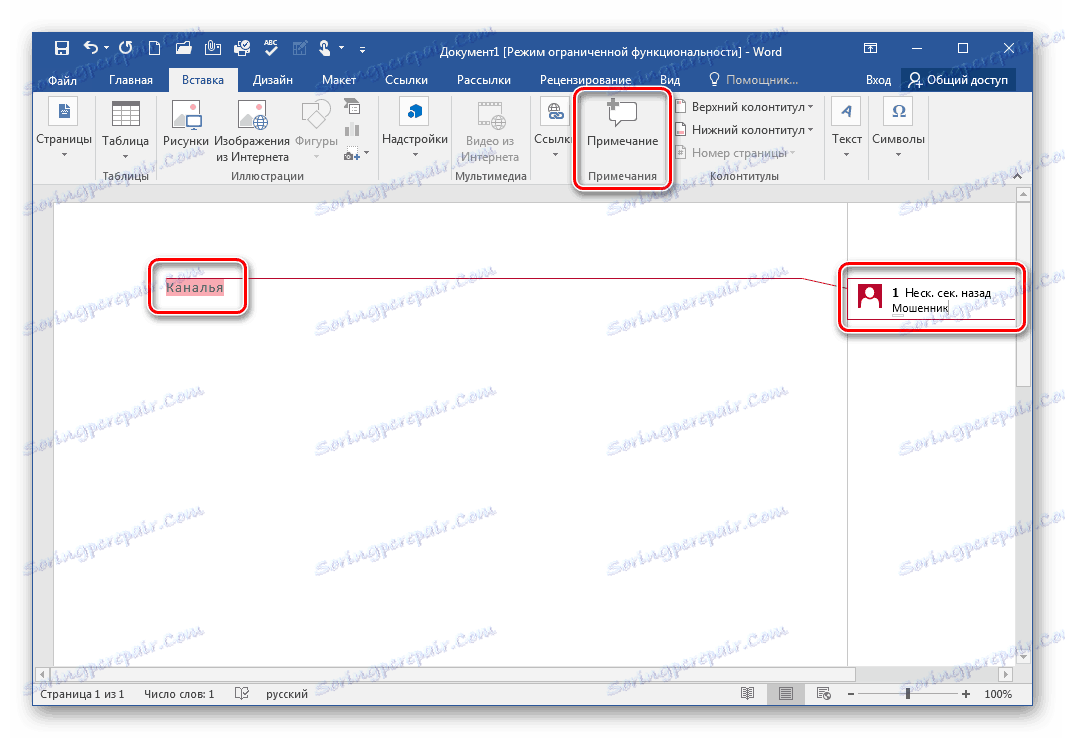Toggle spell check indicator in status bar
This screenshot has width=1065, height=738.
pyautogui.click(x=241, y=693)
